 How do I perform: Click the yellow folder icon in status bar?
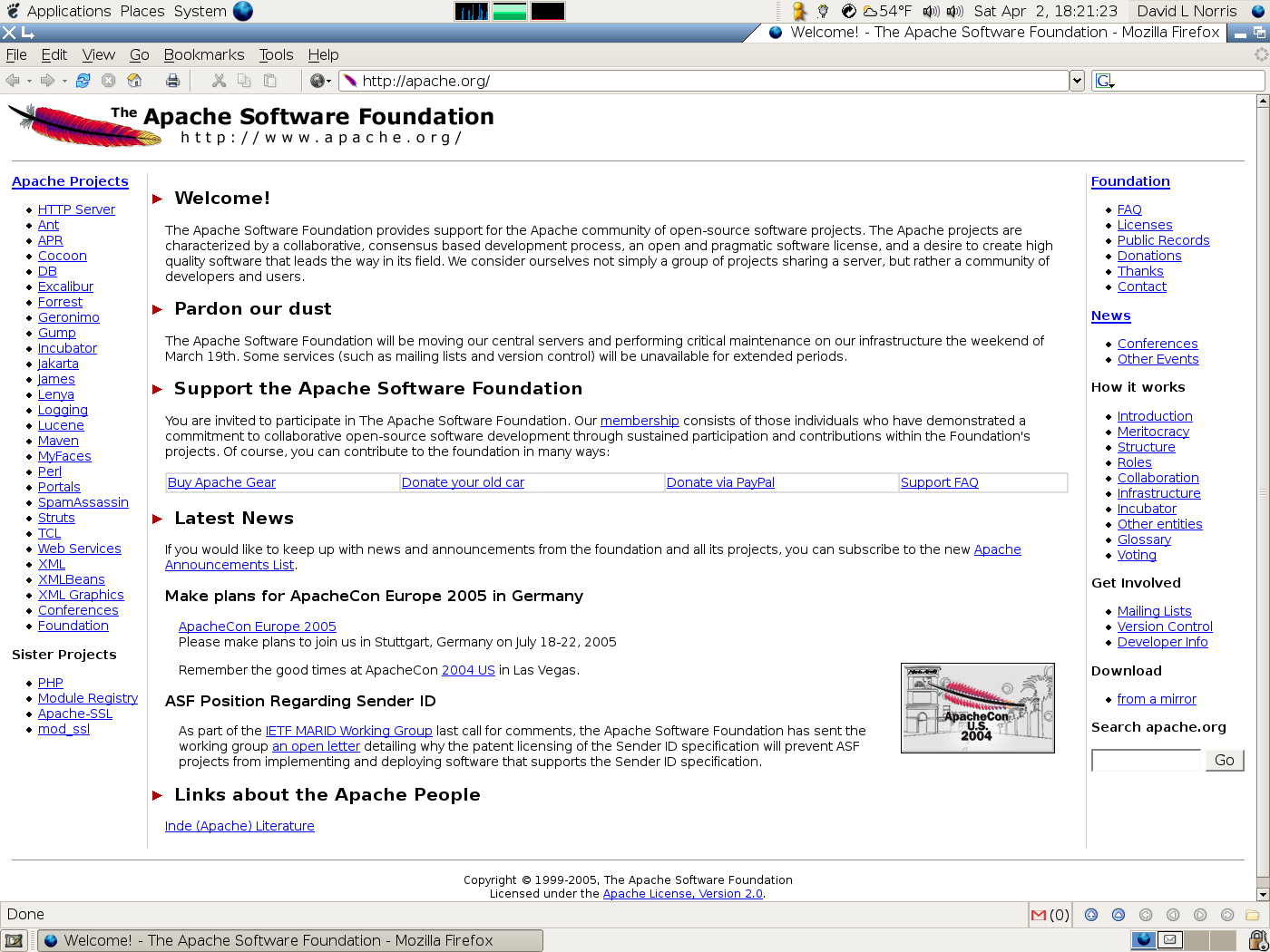[x=1253, y=915]
